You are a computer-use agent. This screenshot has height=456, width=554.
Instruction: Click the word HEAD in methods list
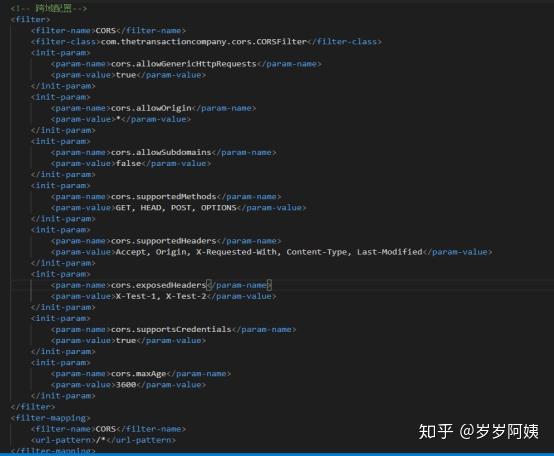(151, 208)
